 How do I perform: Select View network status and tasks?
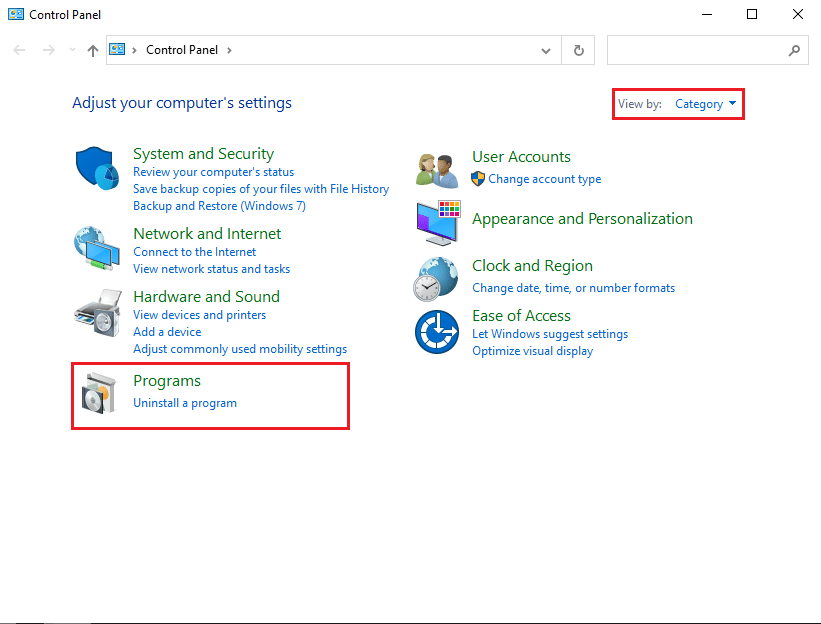(x=211, y=269)
